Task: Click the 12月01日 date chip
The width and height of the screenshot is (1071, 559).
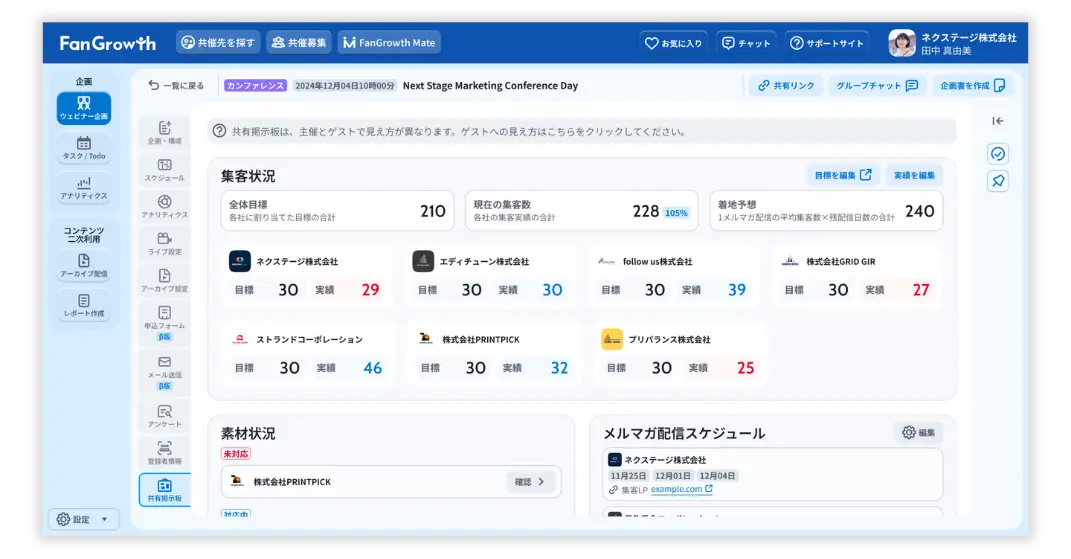Action: tap(672, 476)
